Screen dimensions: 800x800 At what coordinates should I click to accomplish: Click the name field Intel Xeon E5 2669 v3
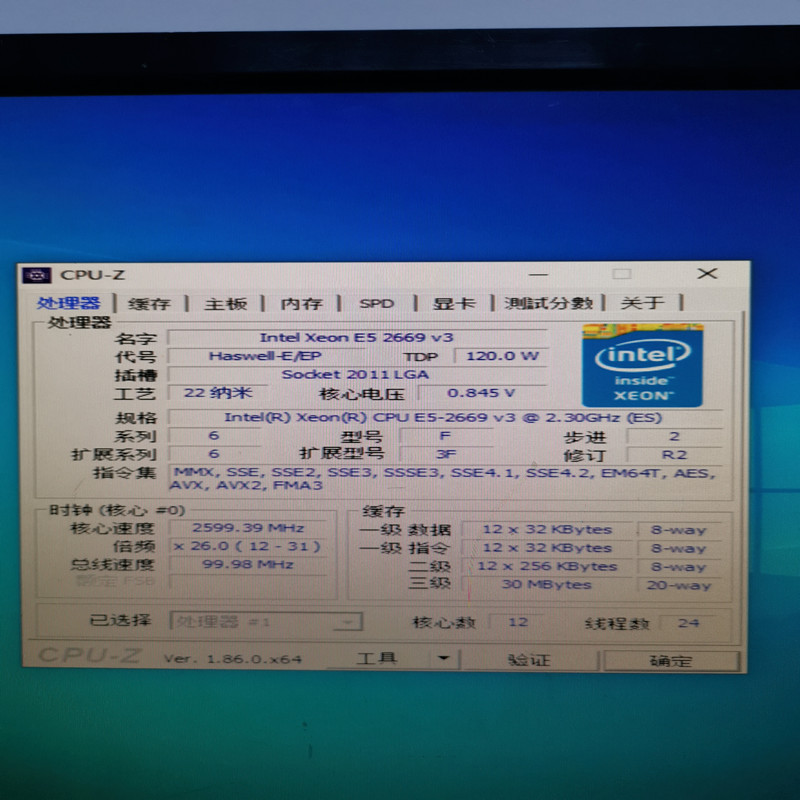click(x=357, y=337)
